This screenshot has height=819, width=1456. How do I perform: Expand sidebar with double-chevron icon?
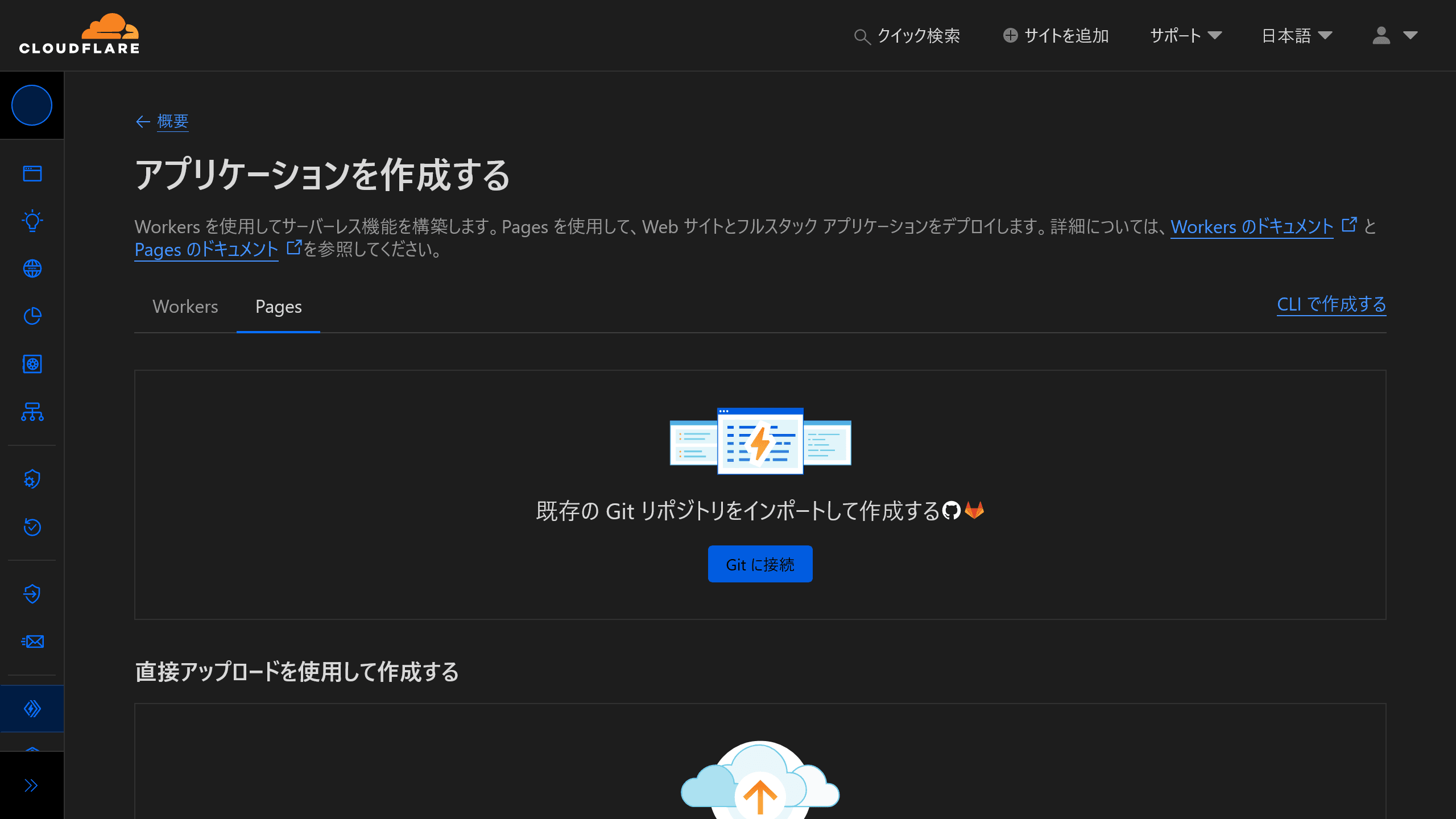(31, 785)
